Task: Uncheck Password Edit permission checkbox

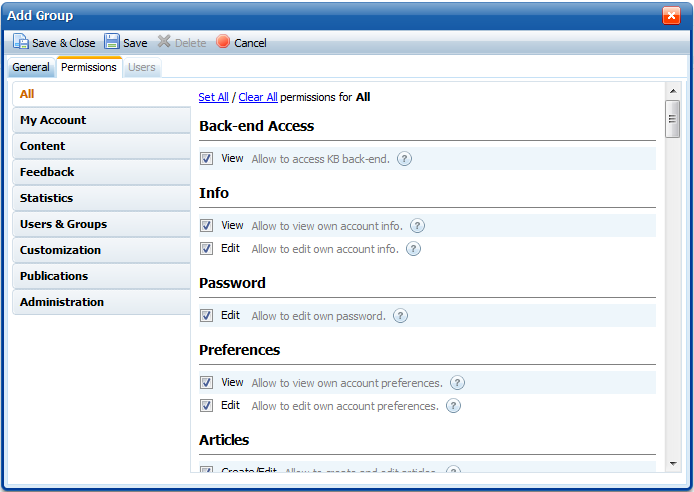Action: 206,316
